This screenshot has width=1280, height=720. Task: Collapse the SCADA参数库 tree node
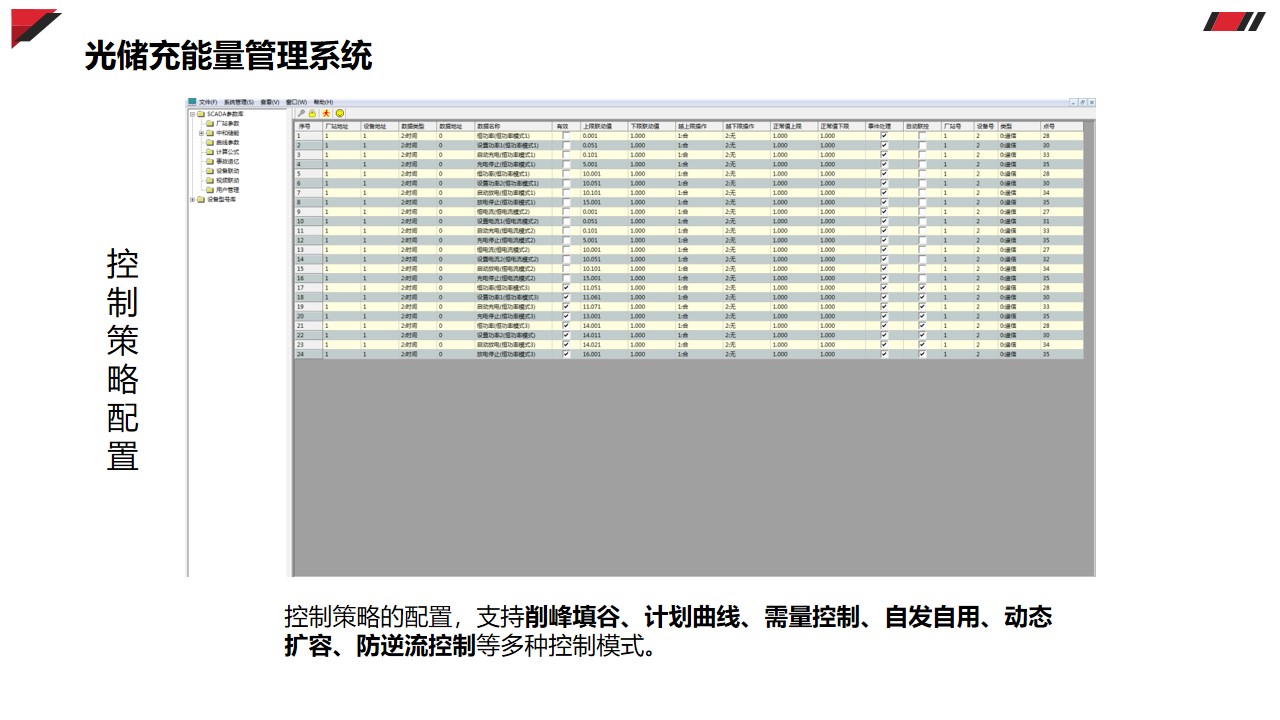coord(192,114)
